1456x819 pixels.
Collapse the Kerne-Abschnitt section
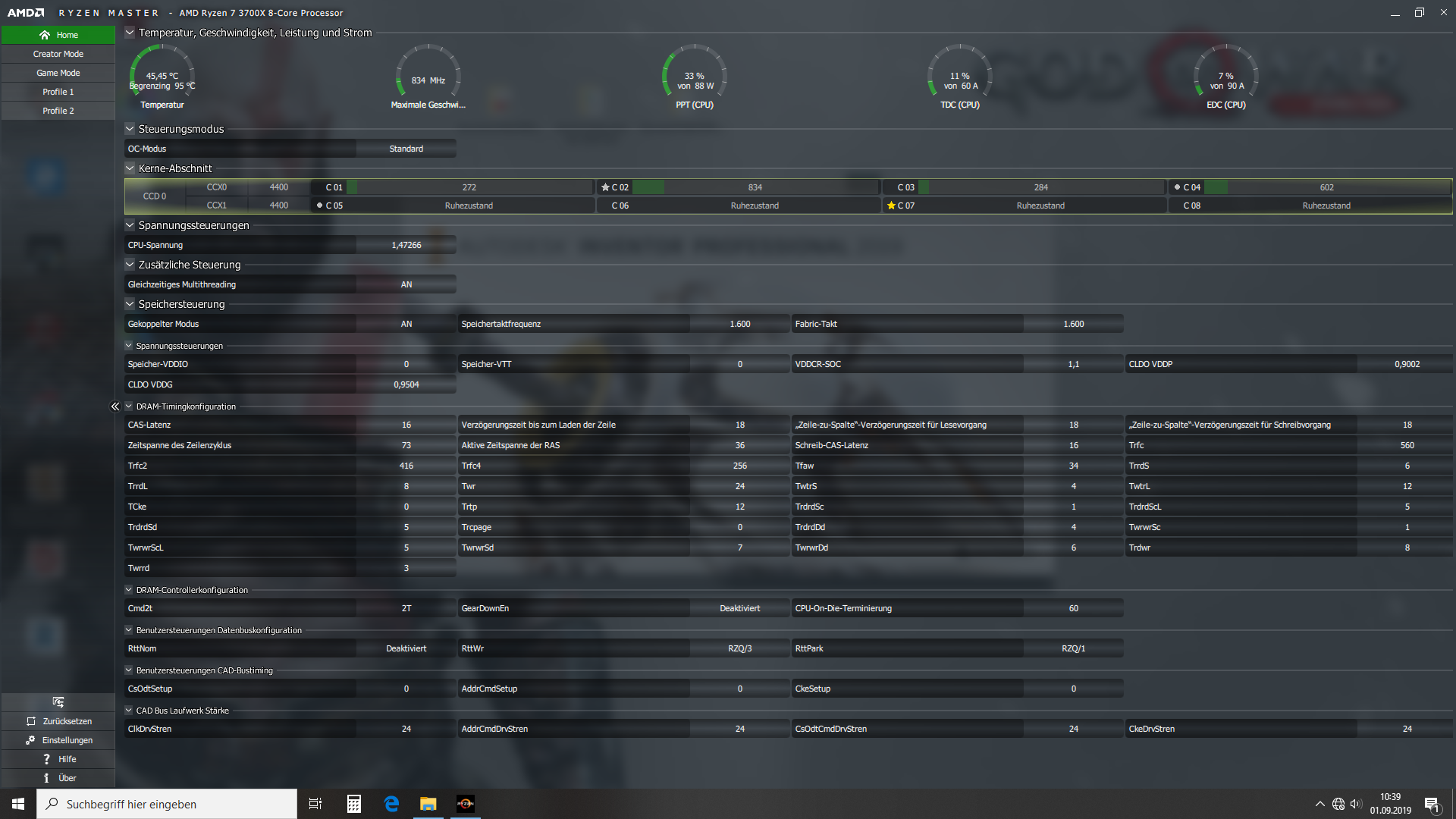coord(130,168)
